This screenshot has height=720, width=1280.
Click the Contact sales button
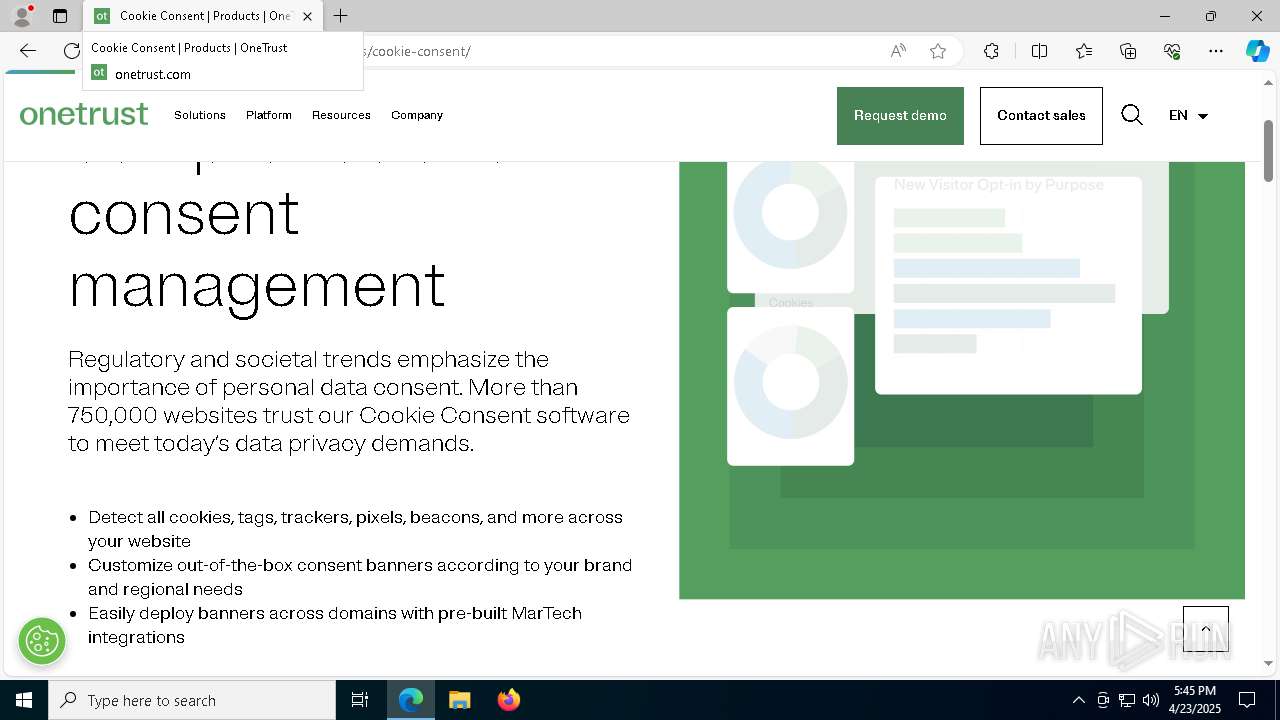1041,116
